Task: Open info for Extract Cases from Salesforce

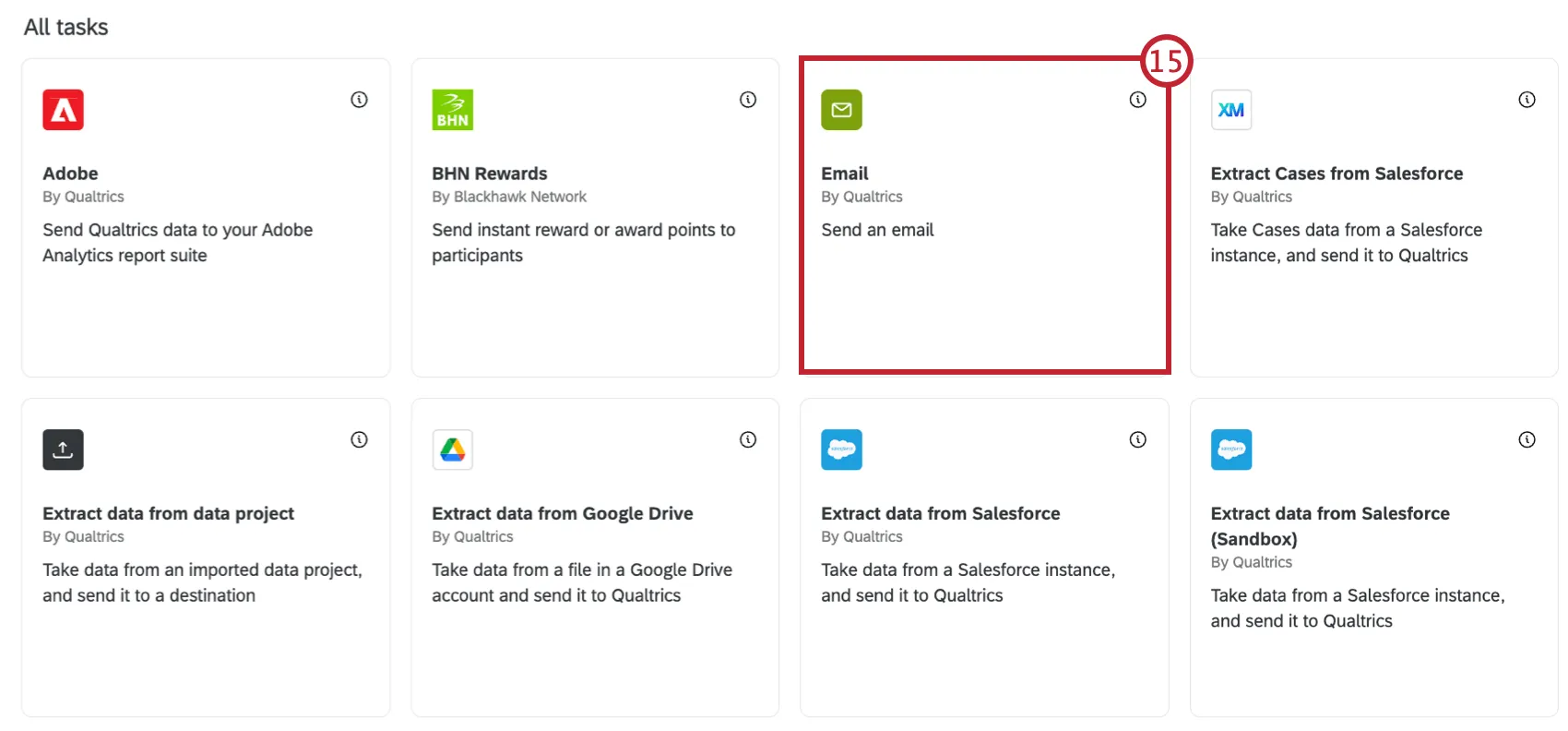Action: (x=1526, y=100)
